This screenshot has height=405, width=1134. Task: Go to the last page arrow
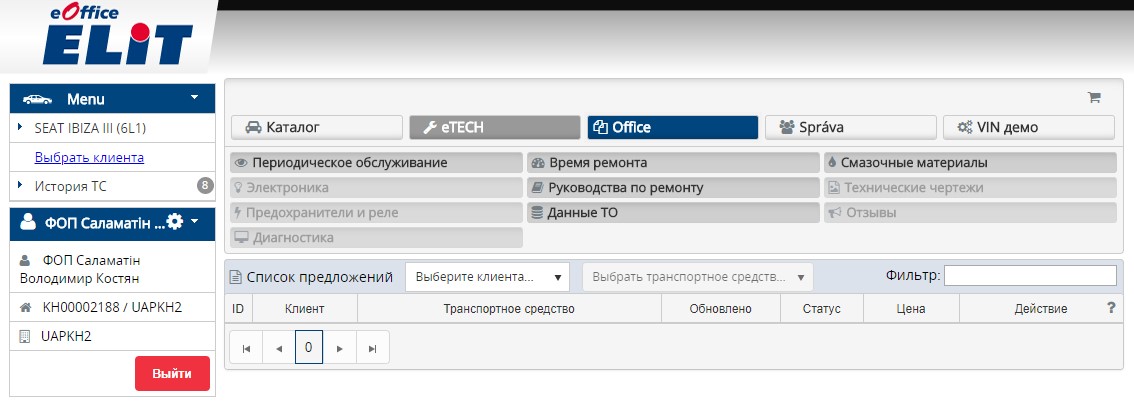coord(373,348)
